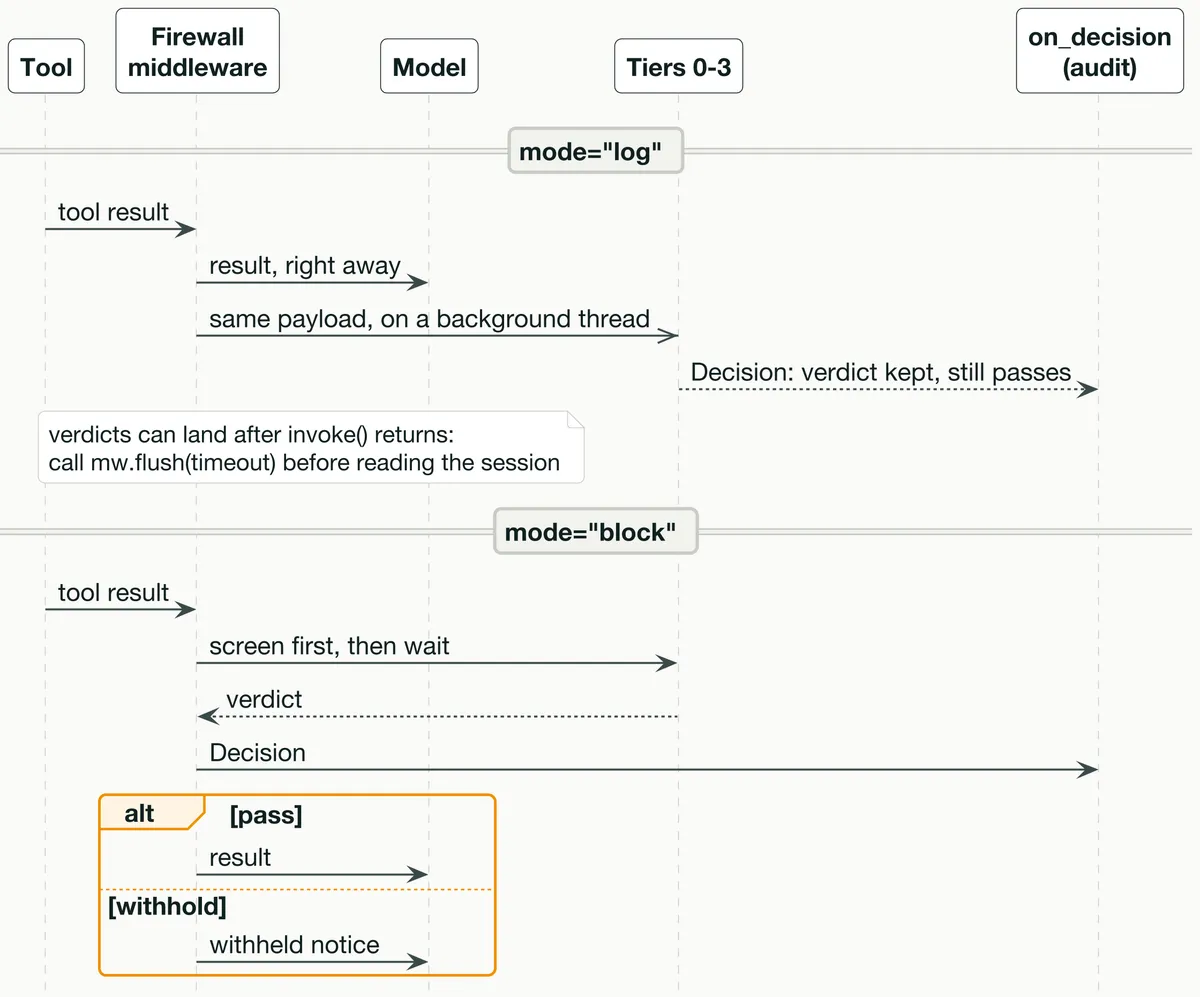The image size is (1200, 997).
Task: Click the mode="block" divider label
Action: point(595,531)
